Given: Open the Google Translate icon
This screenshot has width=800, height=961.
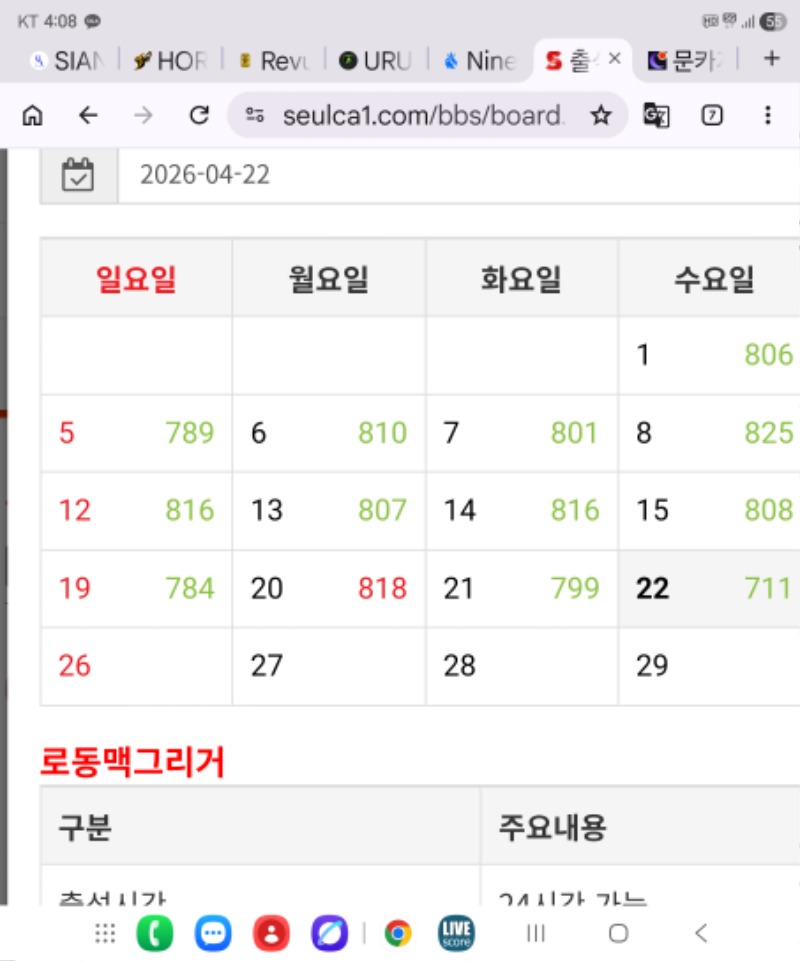Looking at the screenshot, I should (656, 115).
